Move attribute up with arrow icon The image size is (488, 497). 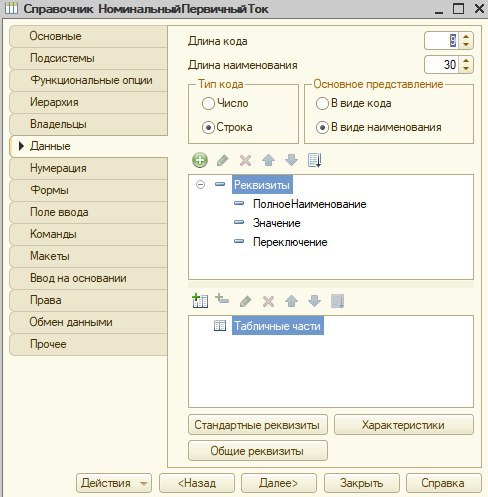click(268, 160)
